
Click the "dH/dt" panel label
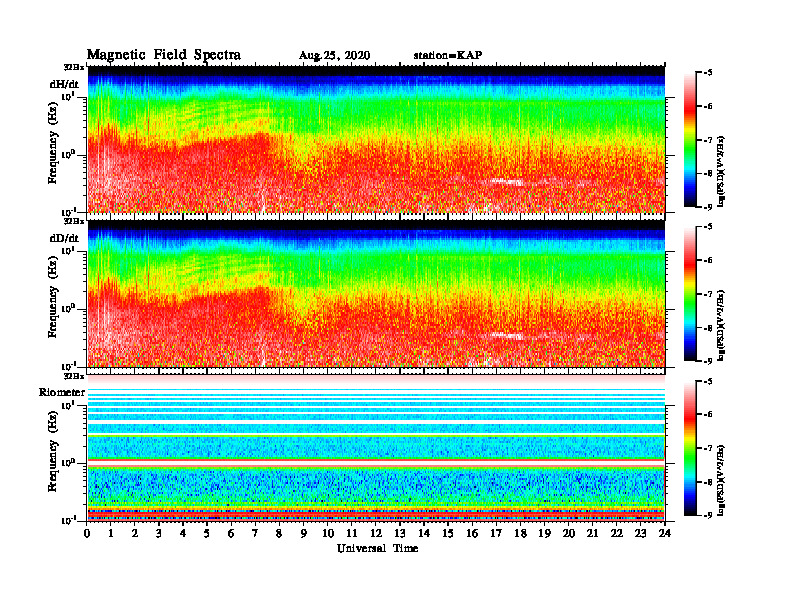pyautogui.click(x=64, y=84)
